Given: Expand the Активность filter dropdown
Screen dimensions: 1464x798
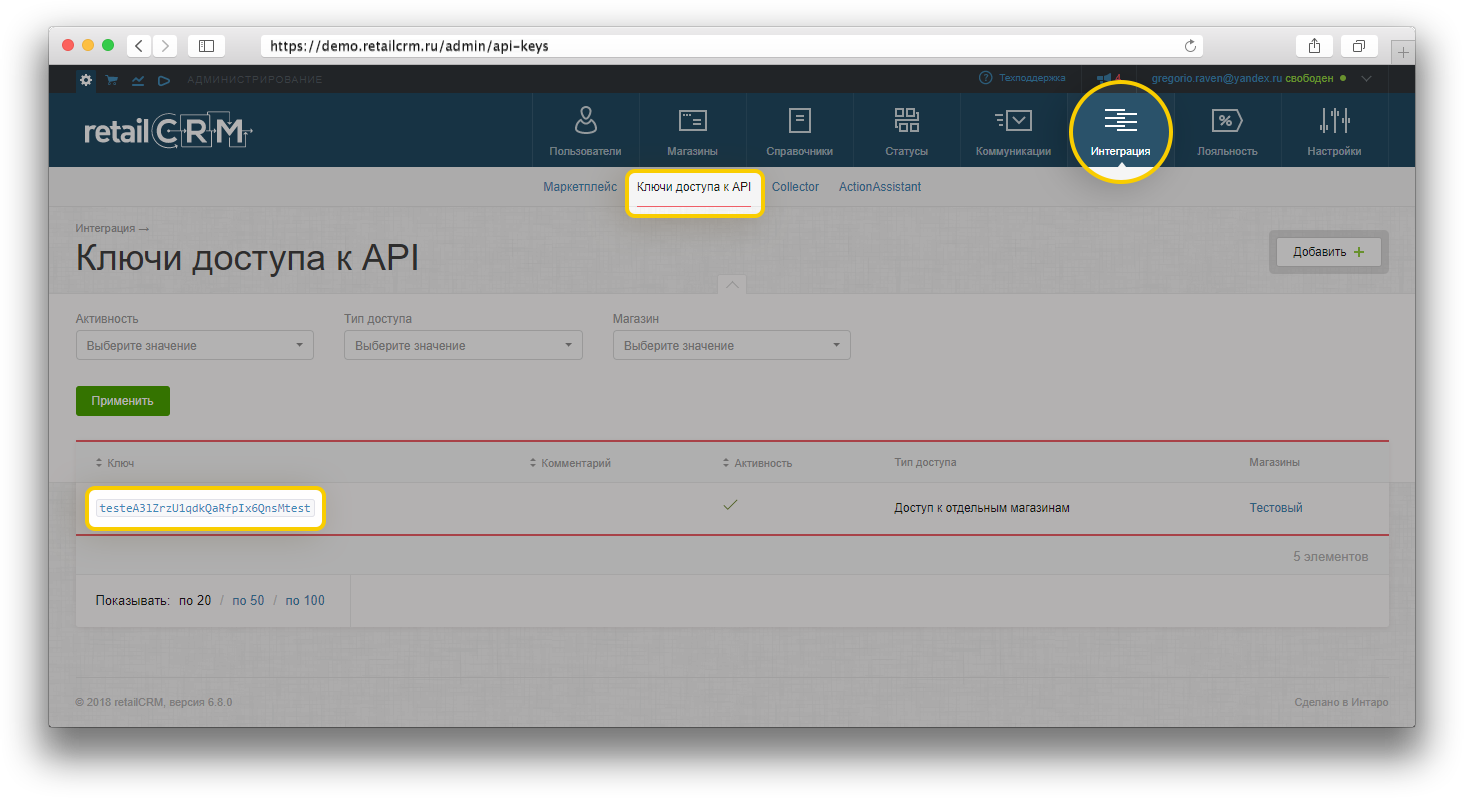Looking at the screenshot, I should pos(195,346).
